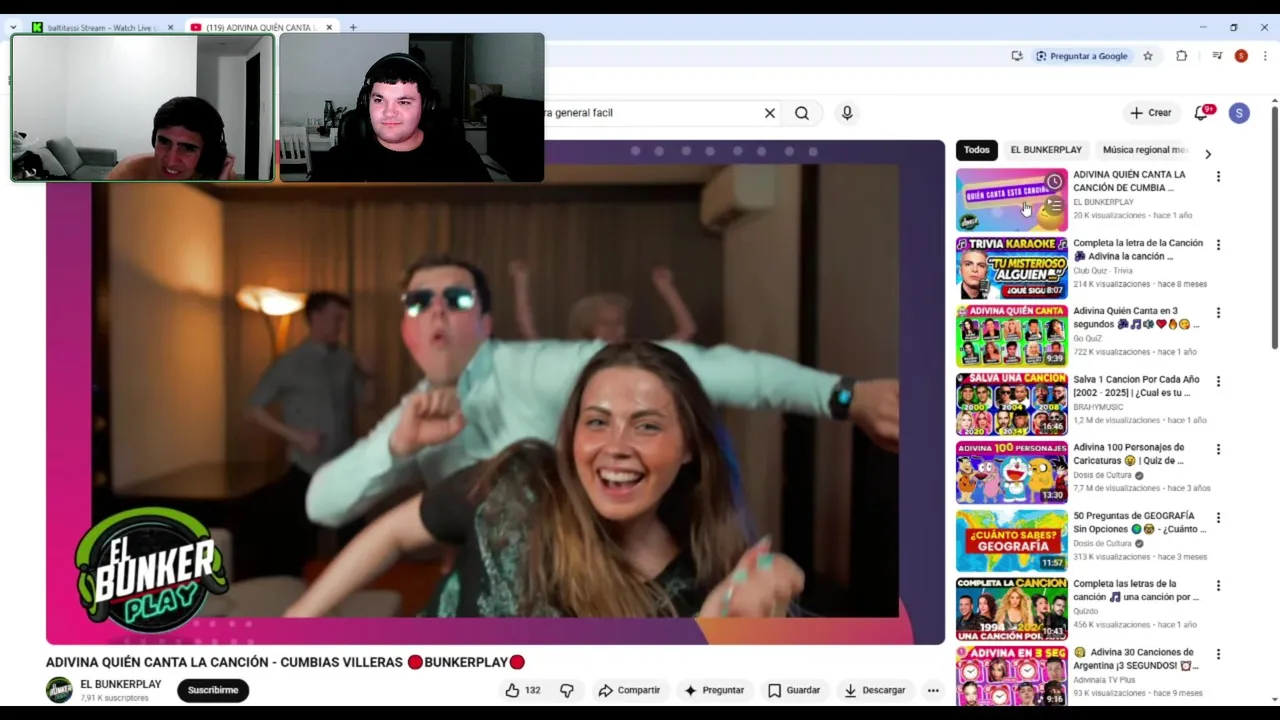Open the ¿CUÁNTO SABES? GEOGRAFÍA thumbnail
This screenshot has height=720, width=1280.
click(1011, 541)
